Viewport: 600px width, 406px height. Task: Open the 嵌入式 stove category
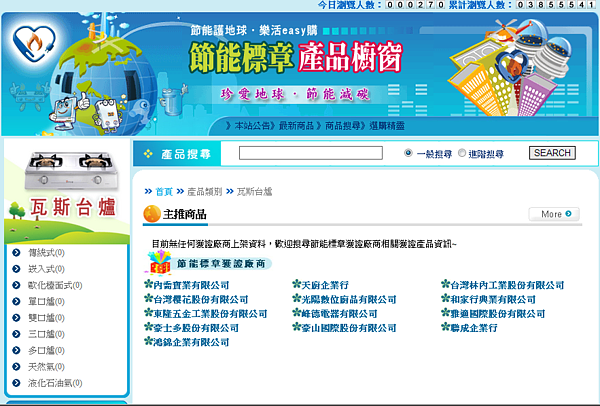pyautogui.click(x=41, y=269)
